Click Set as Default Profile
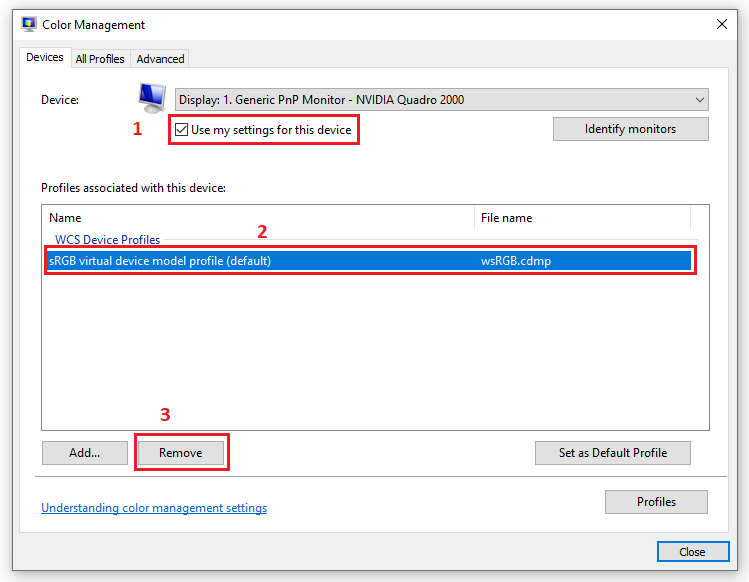 pyautogui.click(x=613, y=453)
